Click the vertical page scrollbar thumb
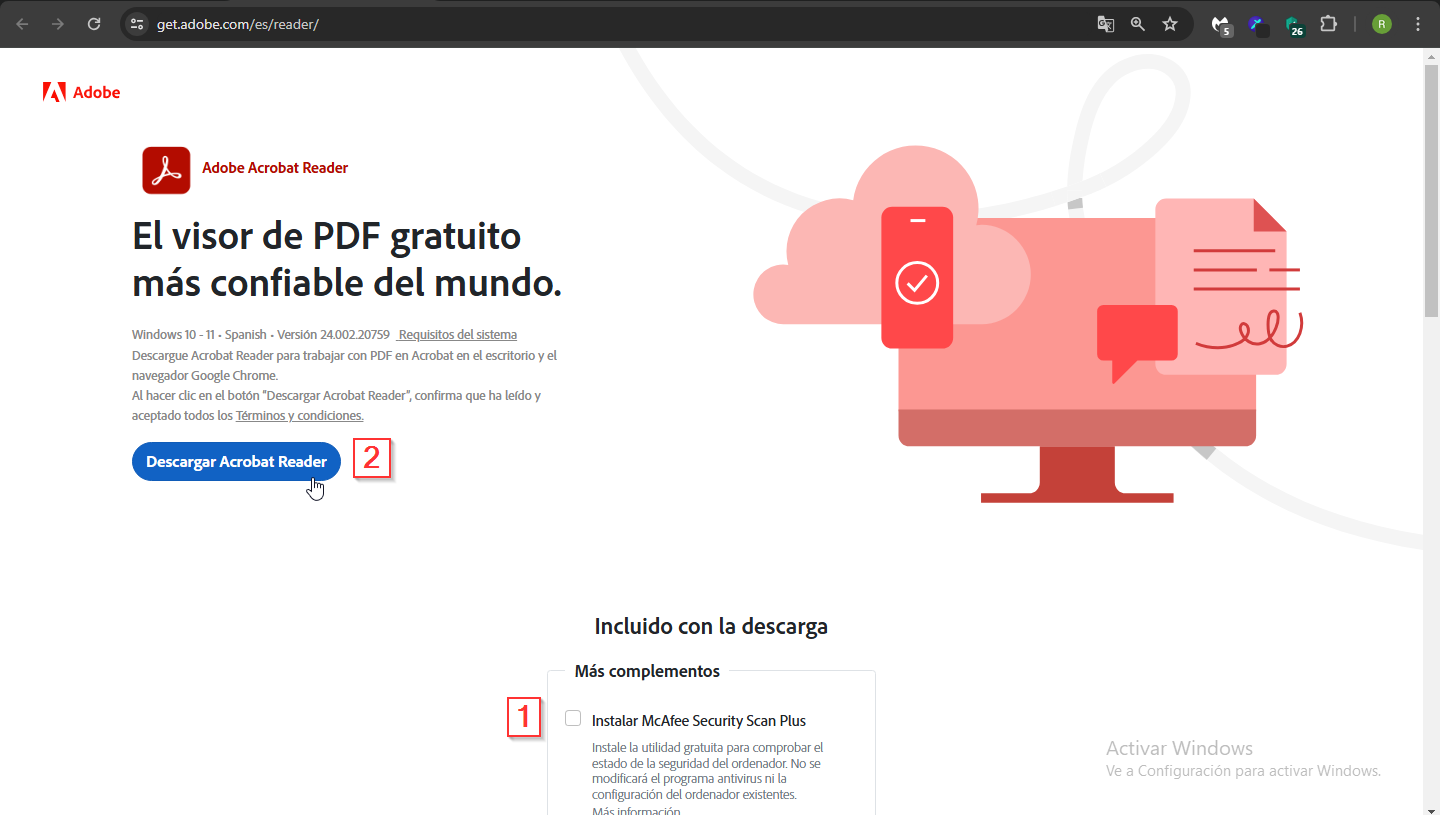This screenshot has width=1440, height=815. [x=1431, y=190]
